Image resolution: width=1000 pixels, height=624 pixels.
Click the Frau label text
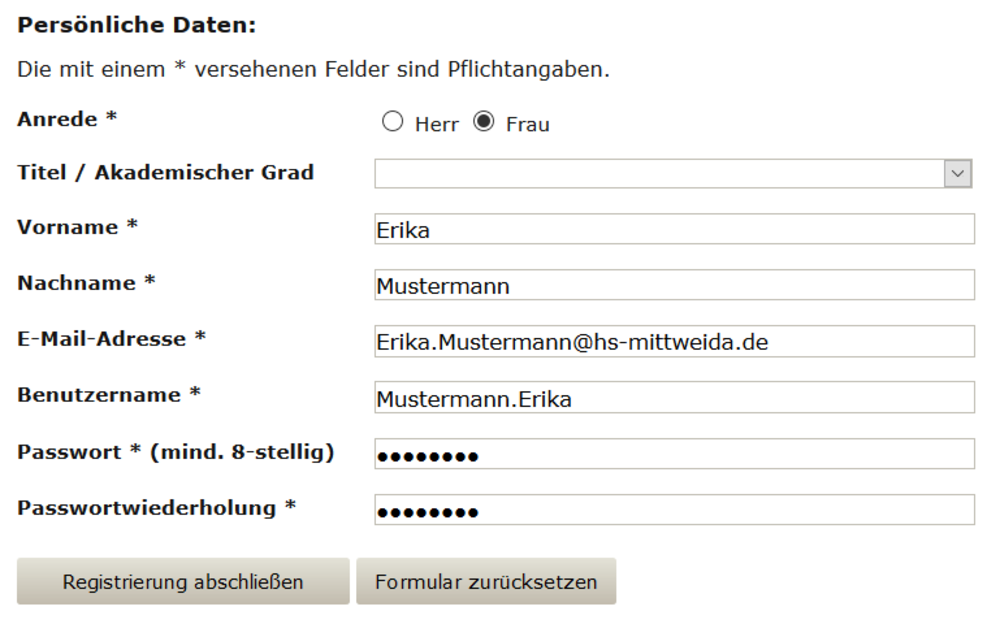click(527, 124)
